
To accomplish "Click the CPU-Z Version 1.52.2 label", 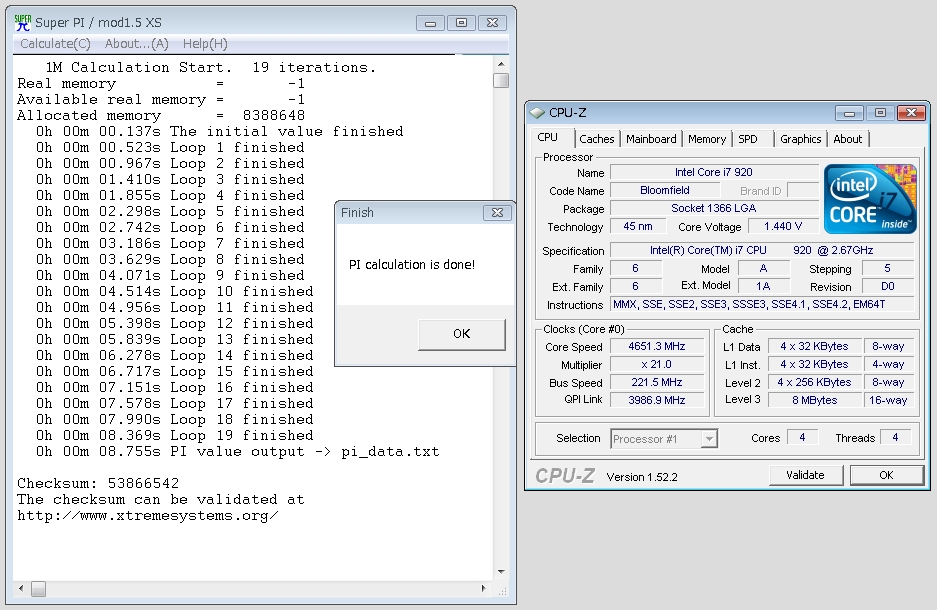I will (642, 477).
